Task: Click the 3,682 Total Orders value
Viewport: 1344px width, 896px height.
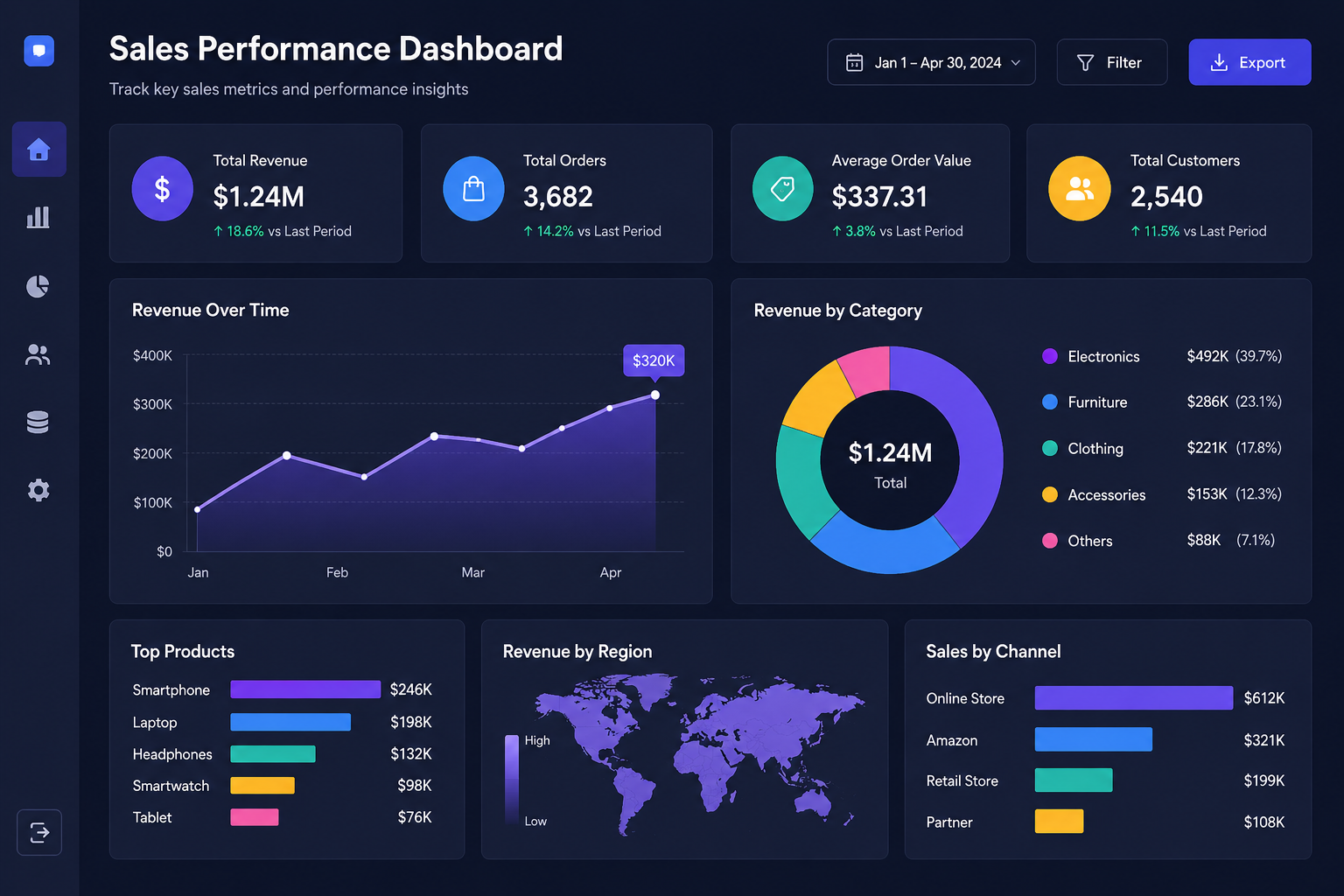Action: pos(558,197)
